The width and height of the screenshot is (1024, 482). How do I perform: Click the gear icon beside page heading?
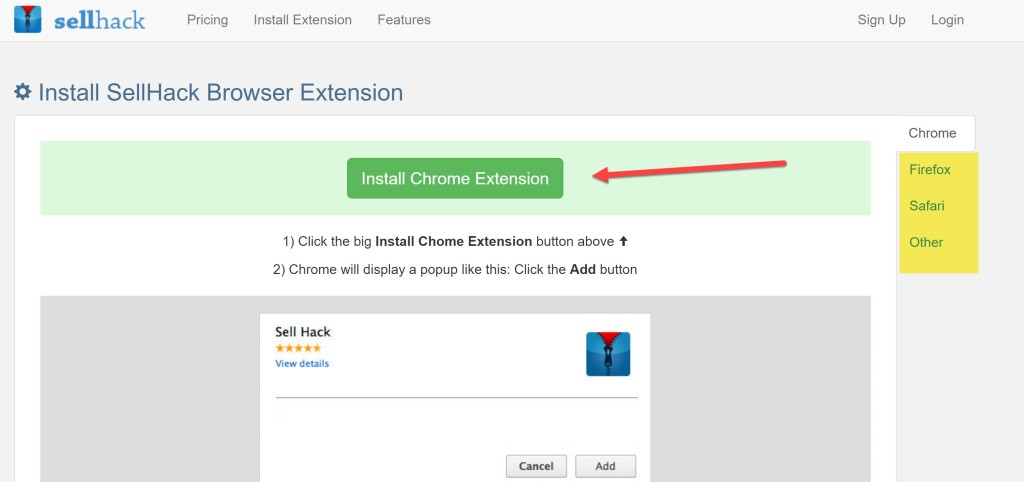point(23,92)
